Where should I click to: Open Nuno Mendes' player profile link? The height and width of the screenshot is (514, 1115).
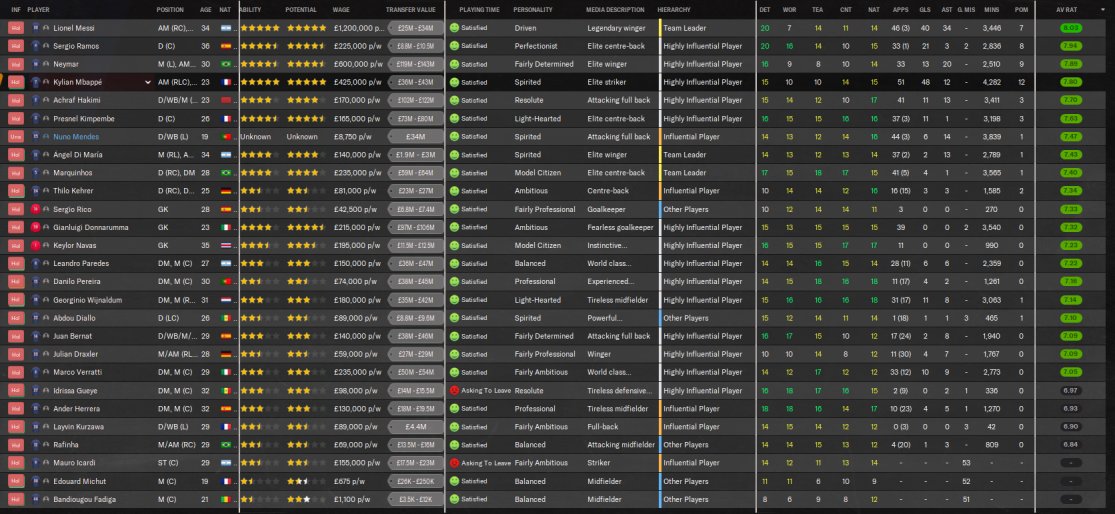coord(76,136)
